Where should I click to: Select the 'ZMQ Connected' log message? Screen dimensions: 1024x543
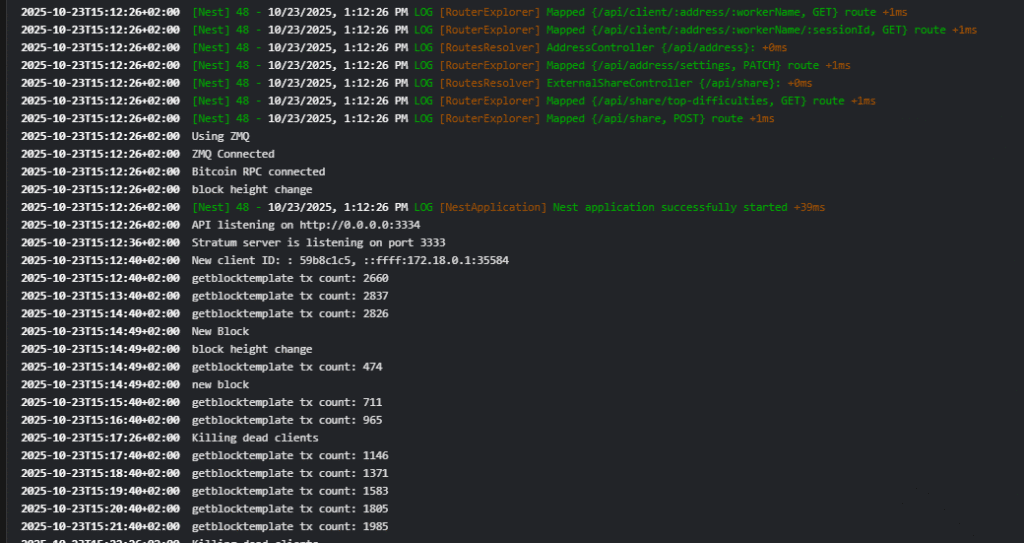[233, 154]
